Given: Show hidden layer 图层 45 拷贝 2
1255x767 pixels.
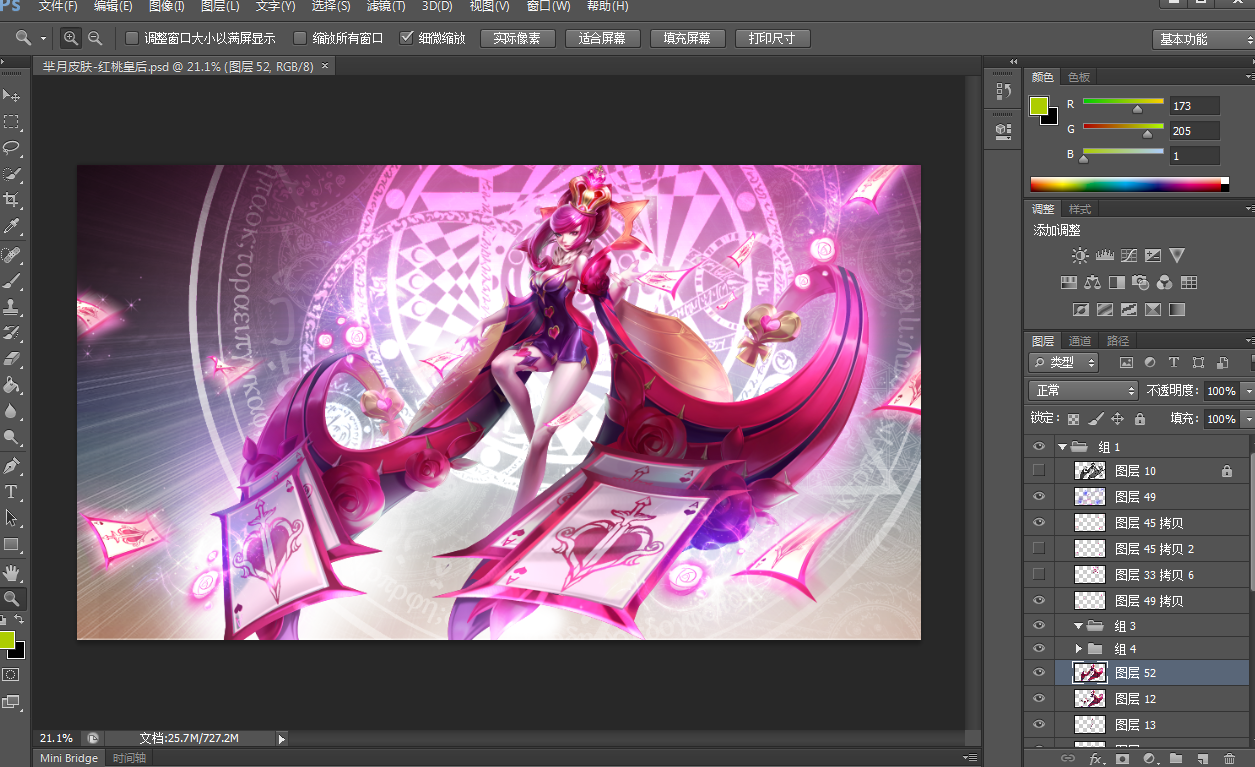Looking at the screenshot, I should pos(1039,548).
